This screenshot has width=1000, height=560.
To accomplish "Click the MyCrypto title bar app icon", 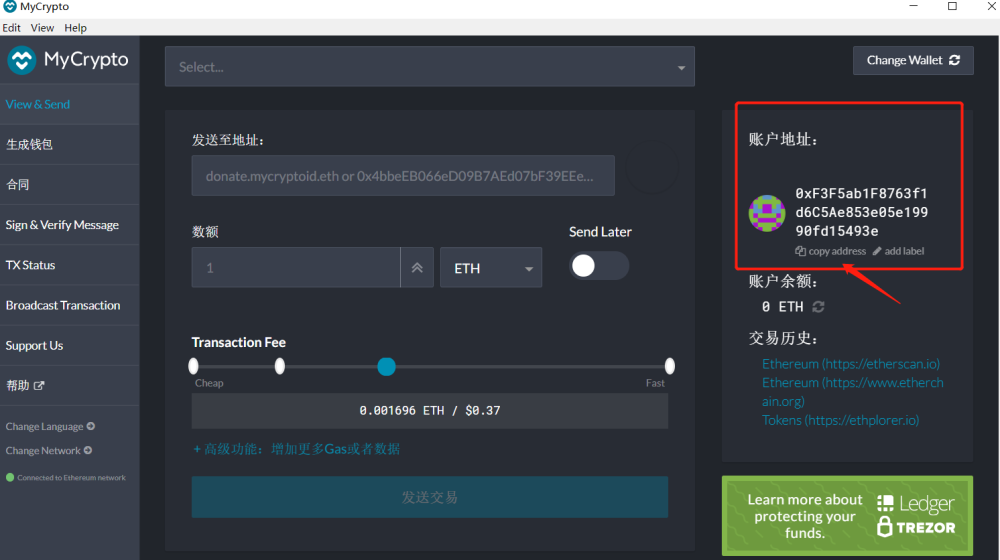I will (10, 6).
